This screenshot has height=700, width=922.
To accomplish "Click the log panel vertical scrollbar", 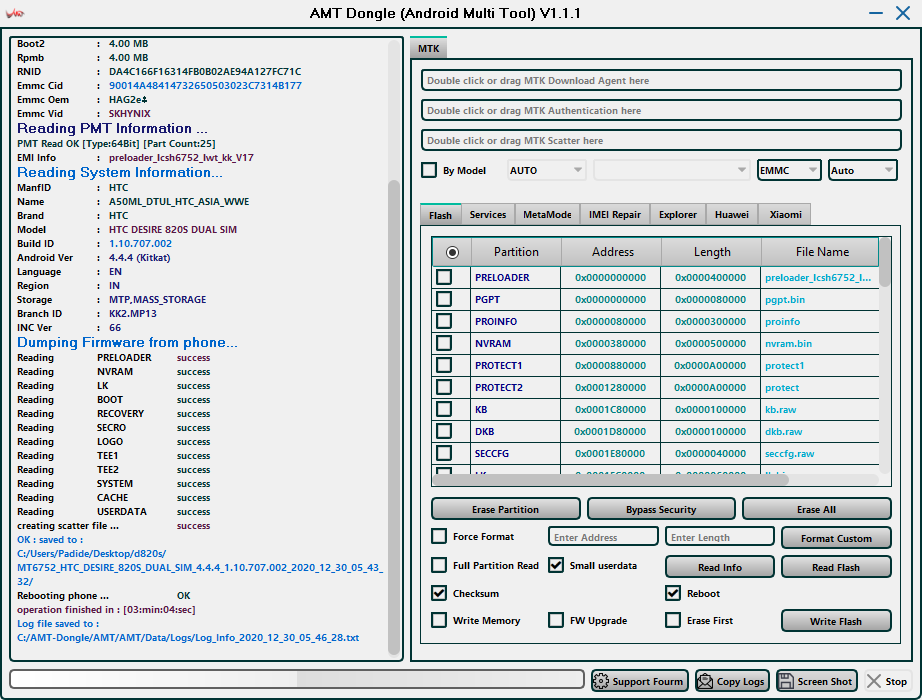I will [x=394, y=400].
